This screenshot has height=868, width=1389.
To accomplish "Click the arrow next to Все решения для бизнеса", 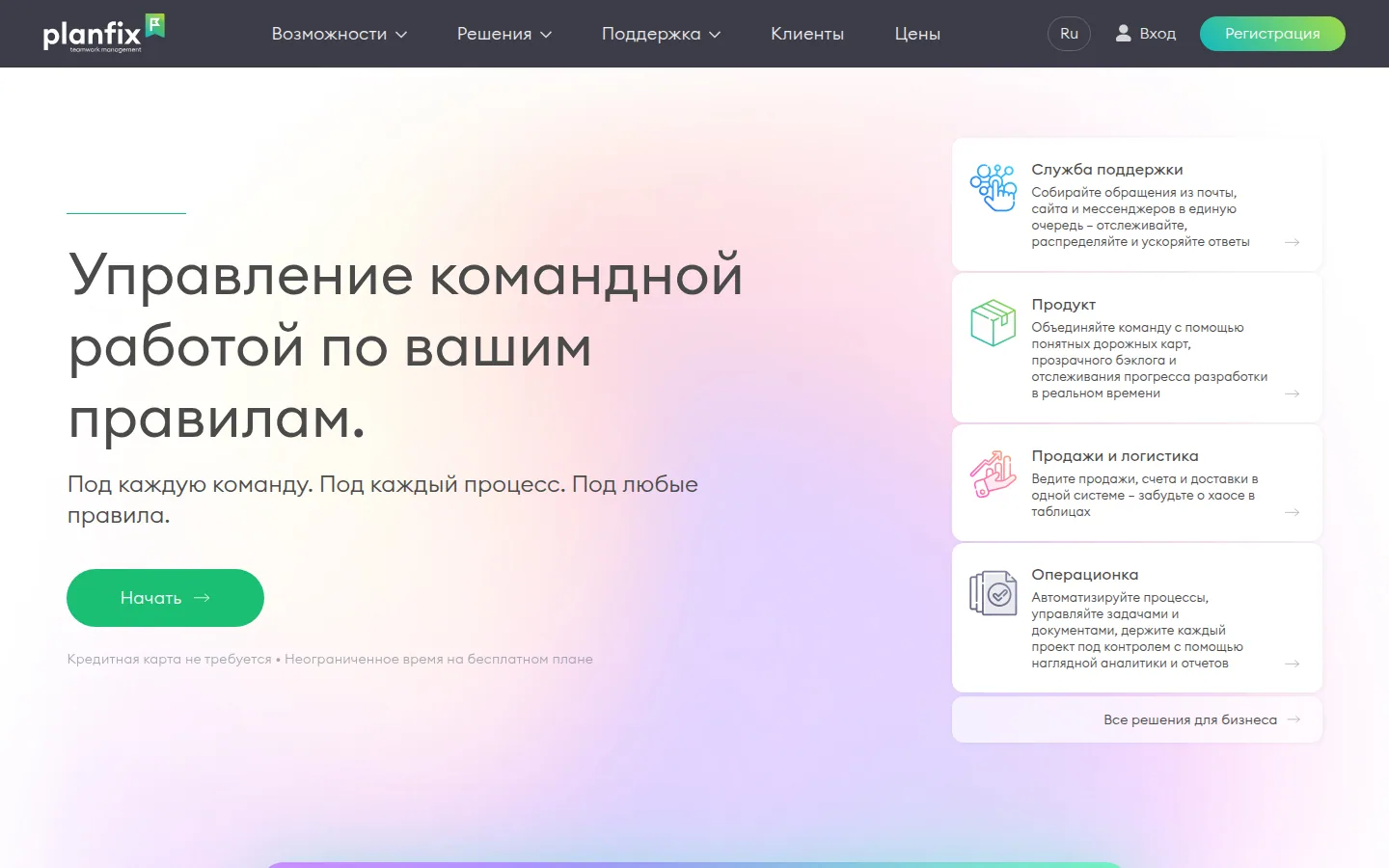I will (x=1294, y=719).
